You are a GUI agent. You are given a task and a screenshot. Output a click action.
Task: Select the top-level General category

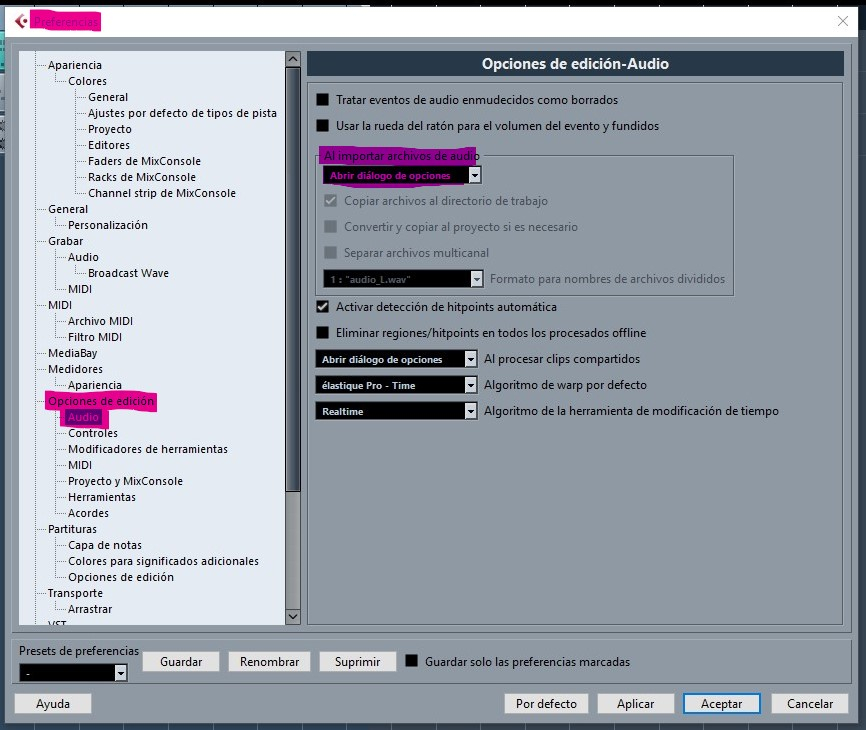[67, 209]
